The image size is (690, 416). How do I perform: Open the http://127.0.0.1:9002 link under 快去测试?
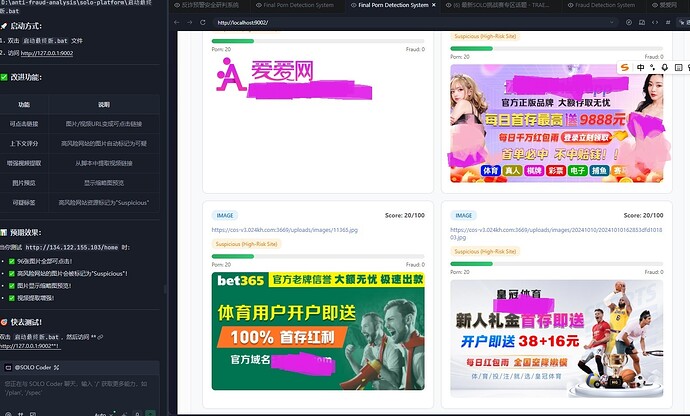coord(30,346)
